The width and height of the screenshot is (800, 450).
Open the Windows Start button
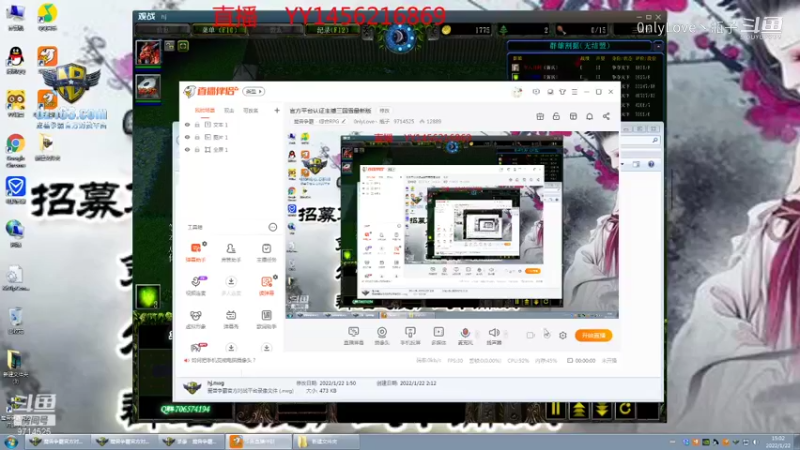click(x=11, y=442)
